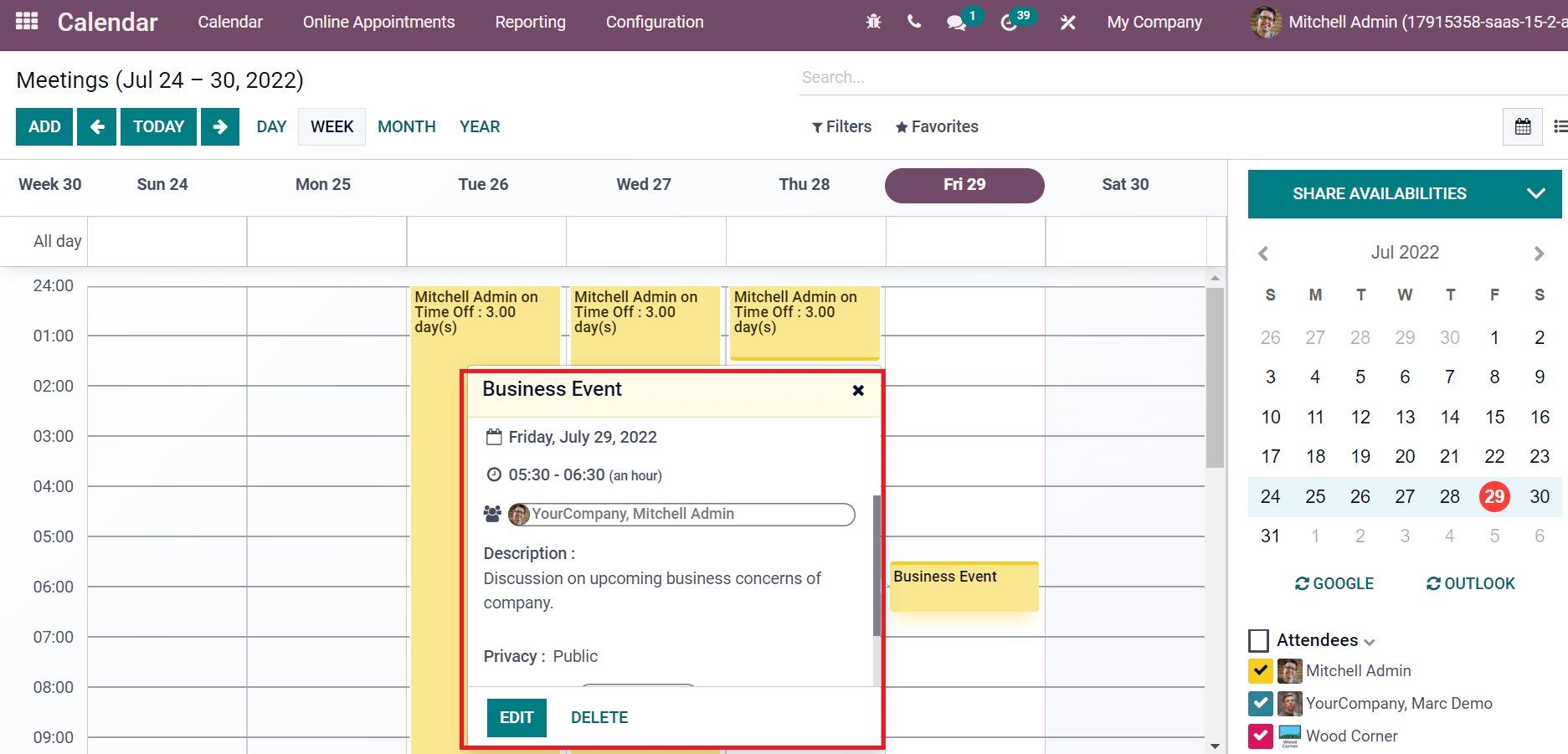Toggle Wood Corner attendee checkbox

click(1261, 736)
